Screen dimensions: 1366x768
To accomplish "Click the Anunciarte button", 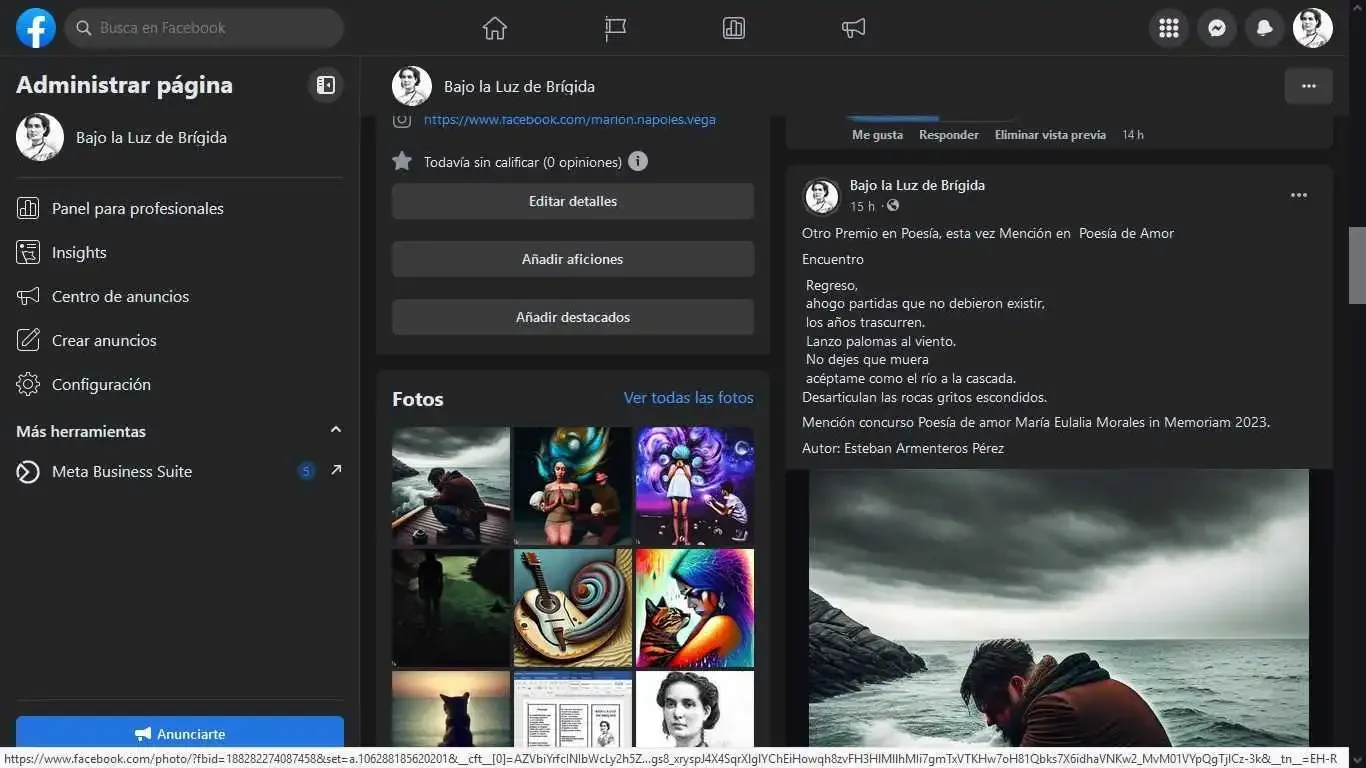I will [x=180, y=733].
